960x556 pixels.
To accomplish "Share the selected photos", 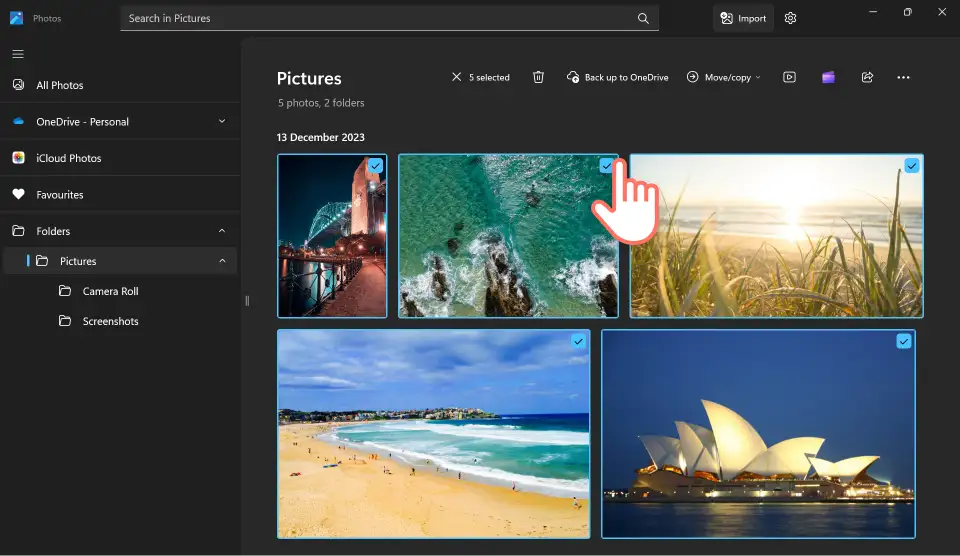I will click(x=867, y=77).
